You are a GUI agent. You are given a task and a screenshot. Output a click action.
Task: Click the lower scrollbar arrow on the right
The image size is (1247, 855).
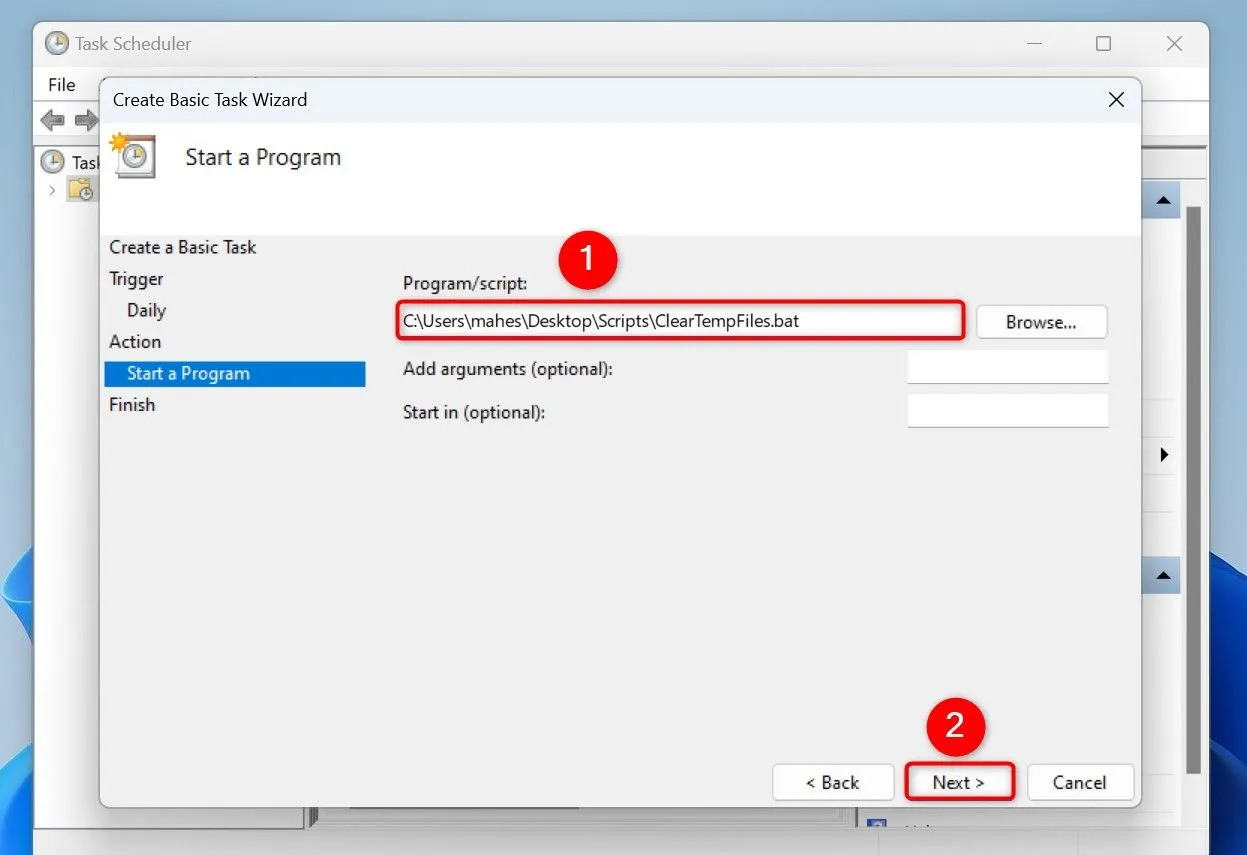pos(1162,575)
